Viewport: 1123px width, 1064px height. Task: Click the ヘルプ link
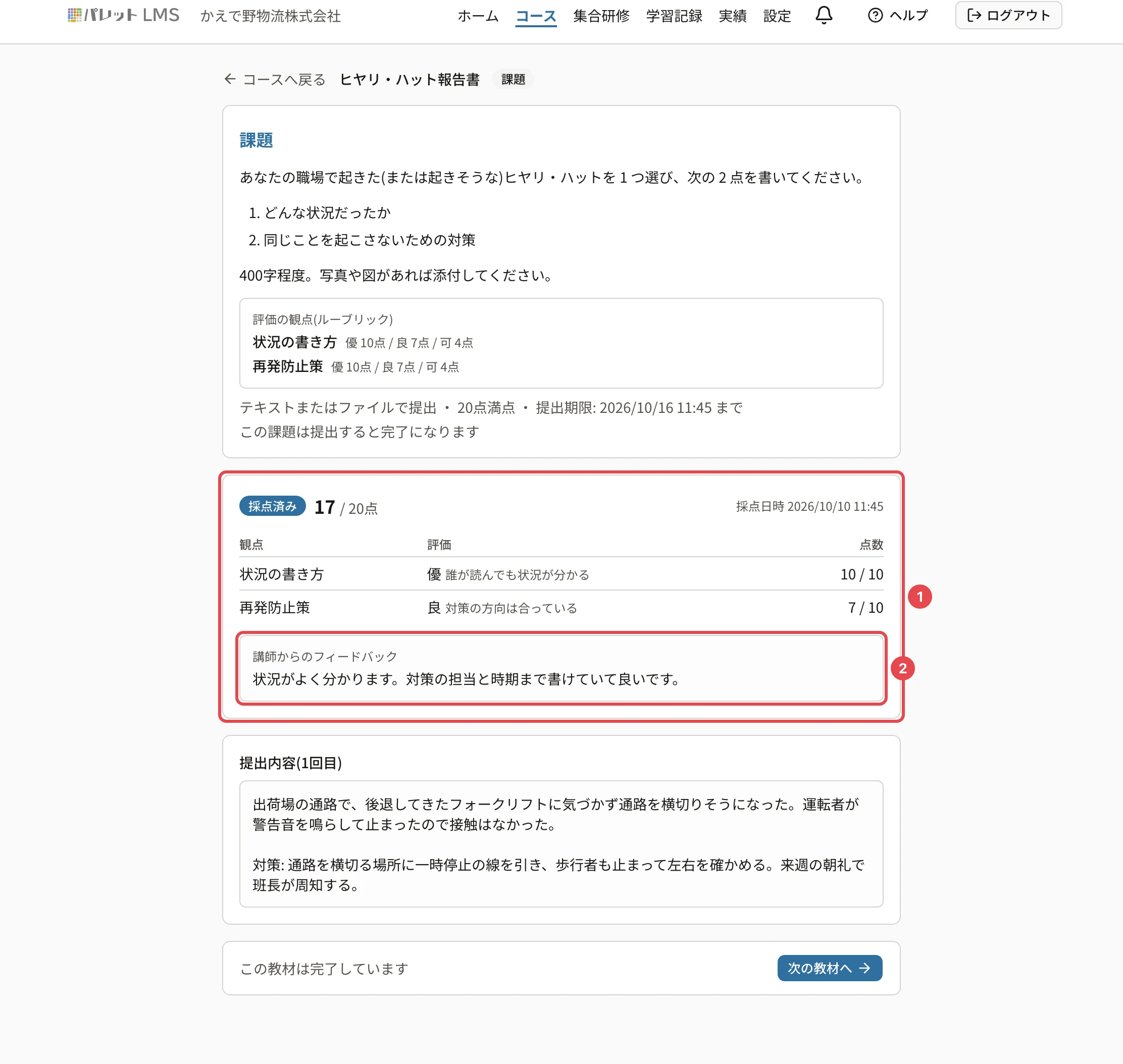coord(898,15)
